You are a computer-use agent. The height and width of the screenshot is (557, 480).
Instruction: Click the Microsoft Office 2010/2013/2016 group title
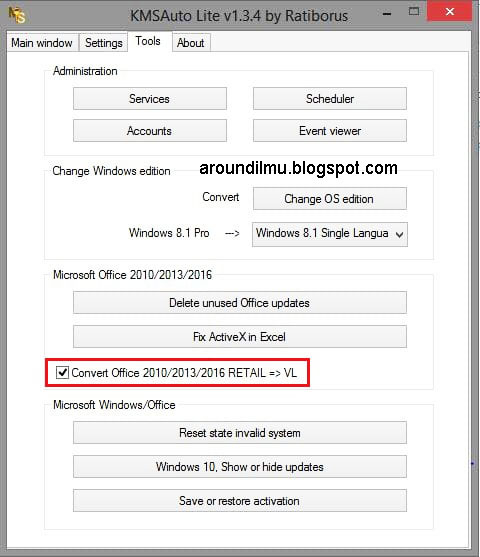click(x=133, y=275)
